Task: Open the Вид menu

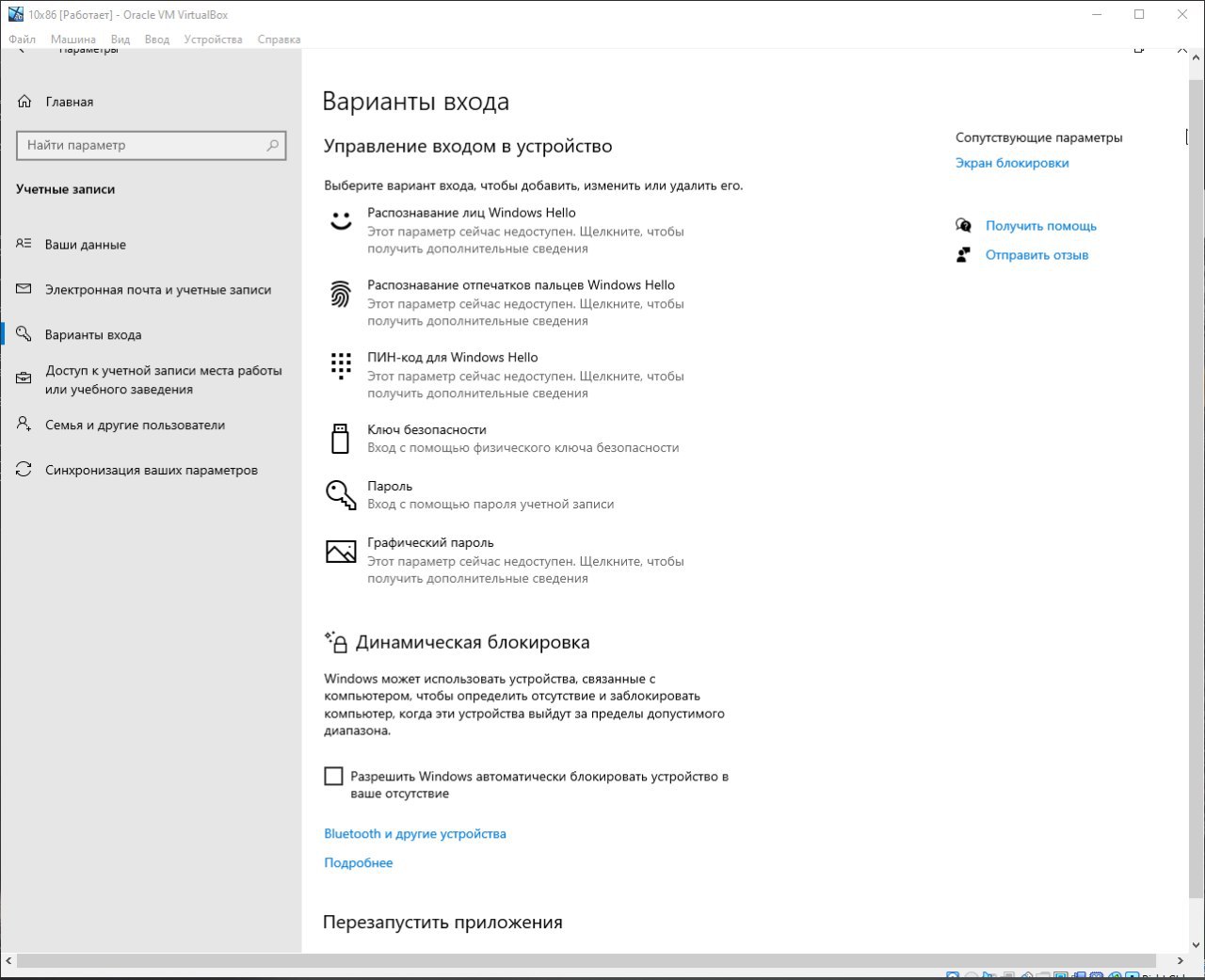Action: [120, 40]
